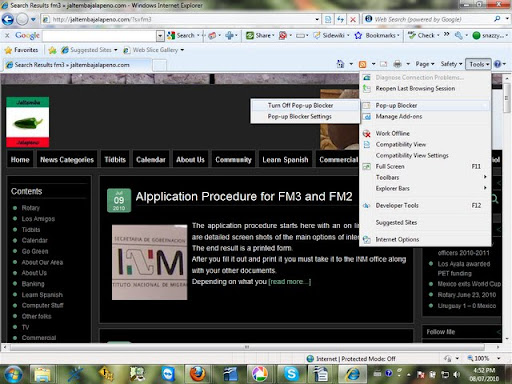Toggle Suggested Sites in Tools menu
The height and width of the screenshot is (384, 512).
click(x=425, y=222)
